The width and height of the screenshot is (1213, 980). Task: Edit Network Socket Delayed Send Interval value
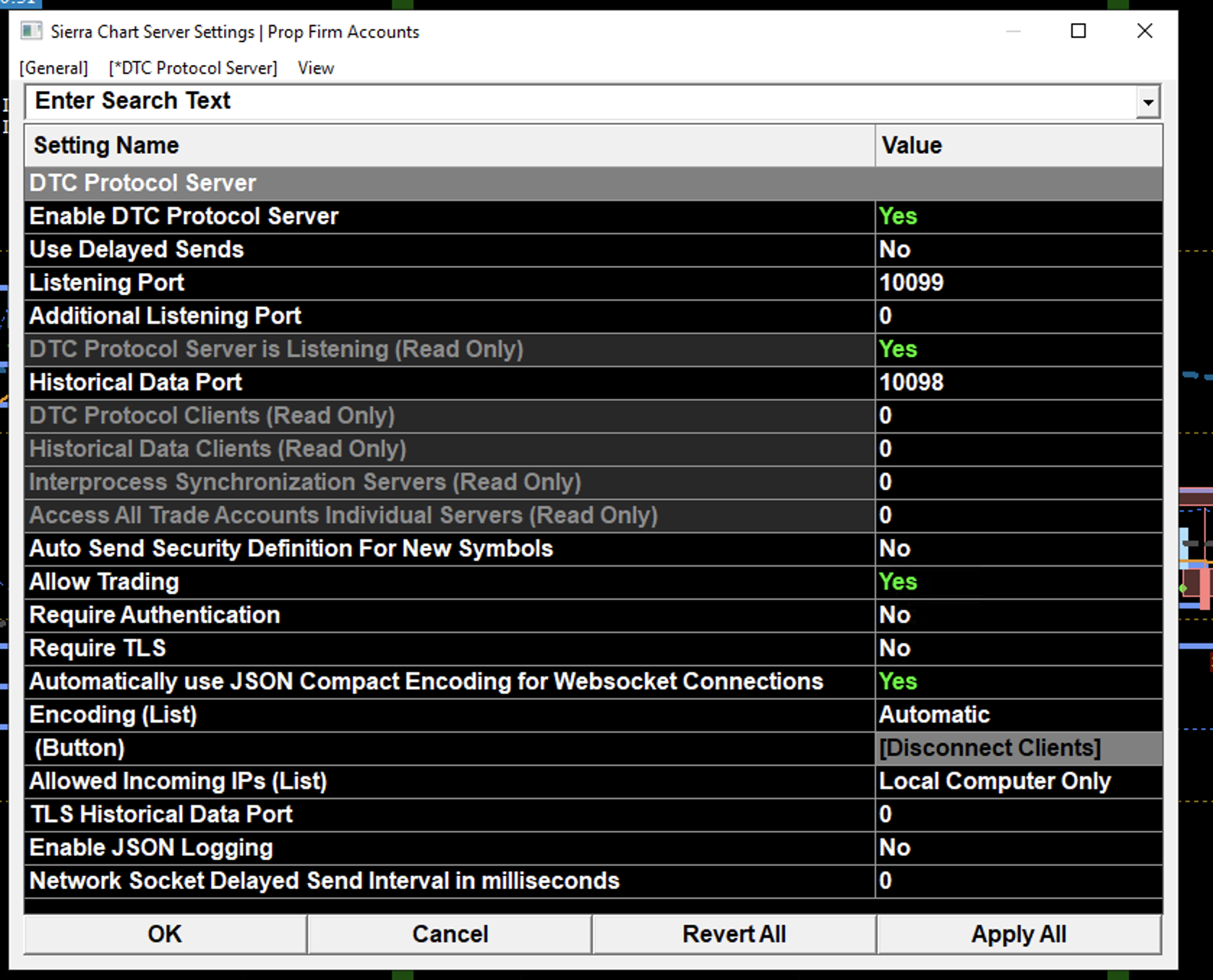pyautogui.click(x=1019, y=881)
